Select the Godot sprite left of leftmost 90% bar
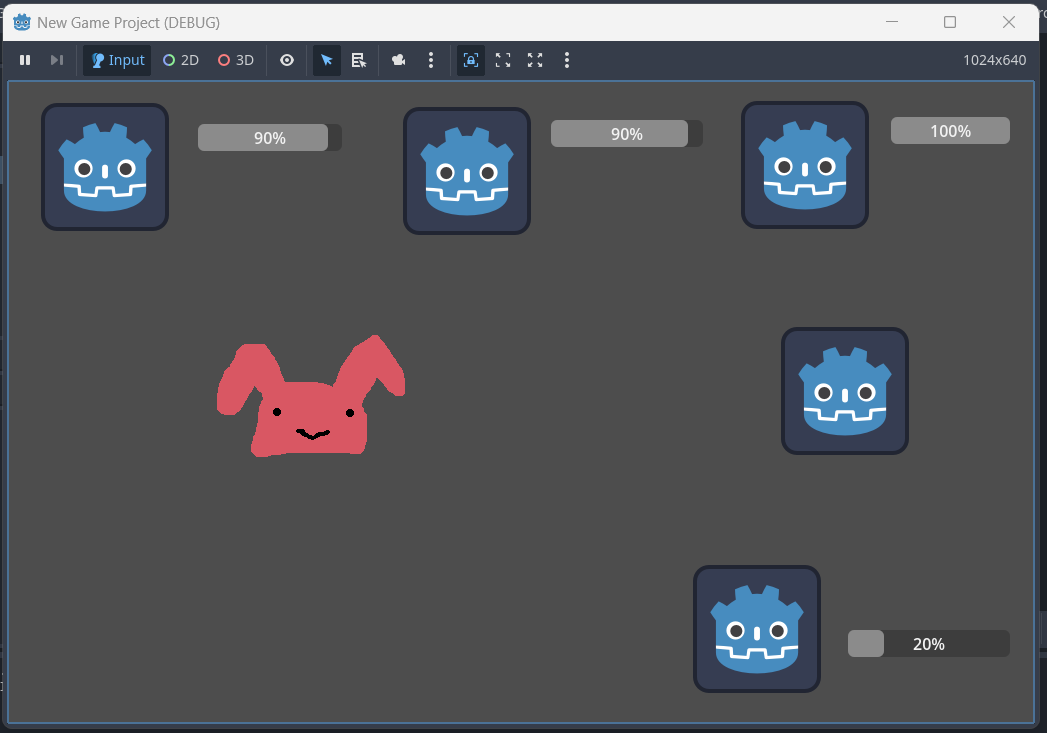 [105, 167]
